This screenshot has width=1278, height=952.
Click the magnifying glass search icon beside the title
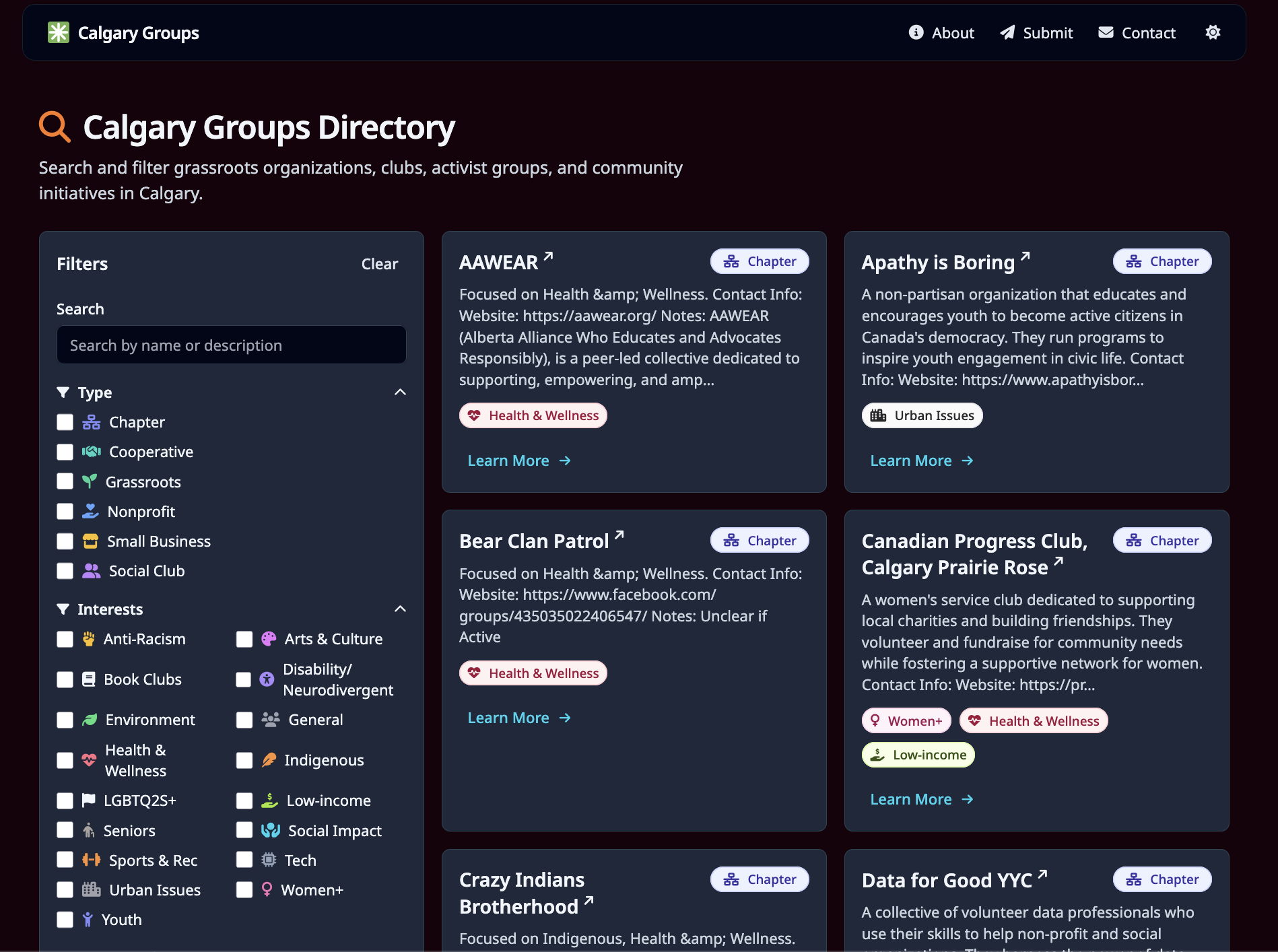coord(54,127)
